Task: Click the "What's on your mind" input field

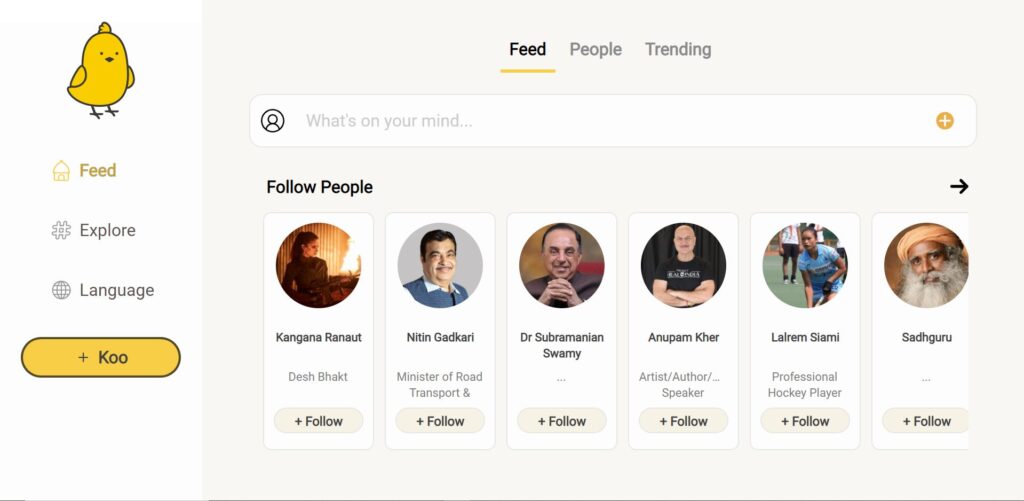Action: tap(600, 121)
